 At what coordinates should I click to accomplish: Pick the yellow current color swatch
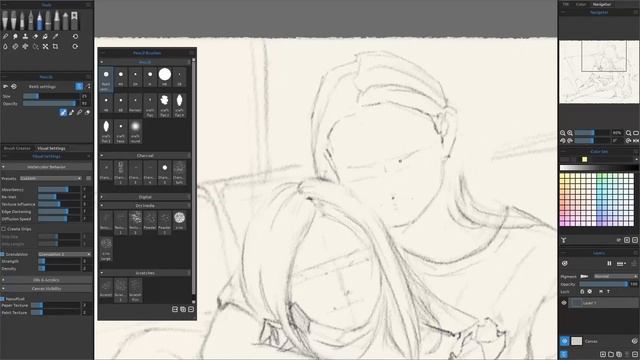pos(584,159)
